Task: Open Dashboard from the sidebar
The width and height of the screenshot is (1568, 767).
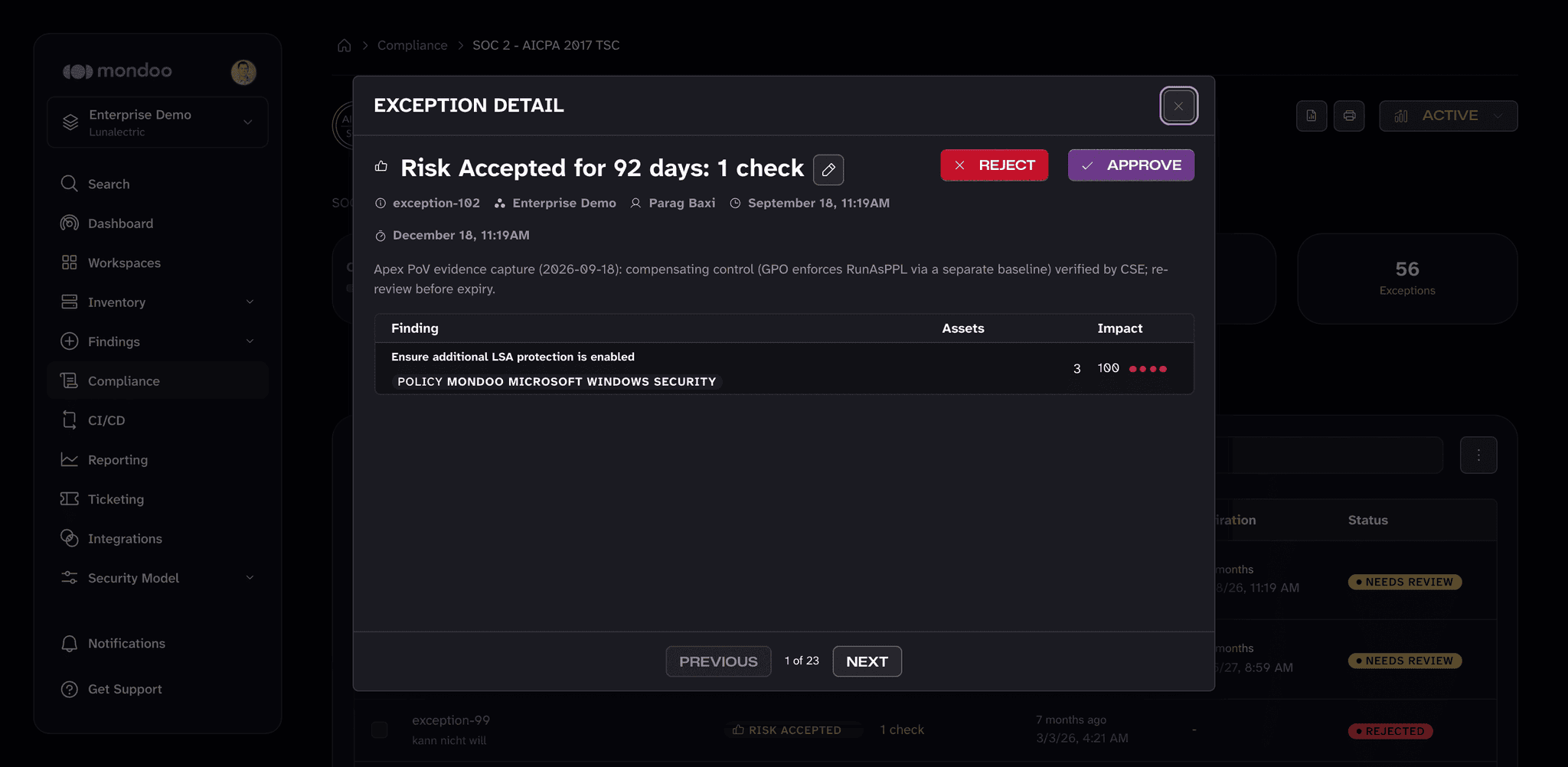Action: pyautogui.click(x=157, y=224)
